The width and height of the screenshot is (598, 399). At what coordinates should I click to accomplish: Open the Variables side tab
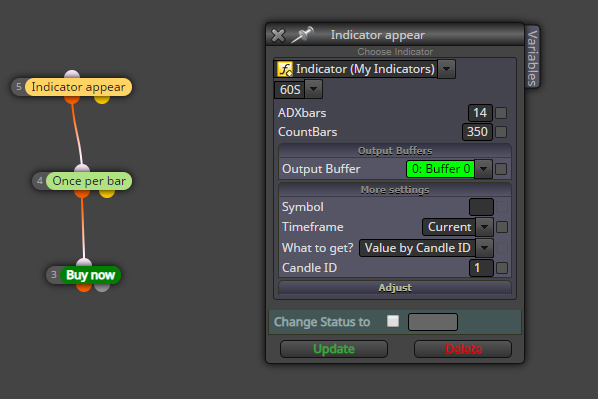click(532, 58)
